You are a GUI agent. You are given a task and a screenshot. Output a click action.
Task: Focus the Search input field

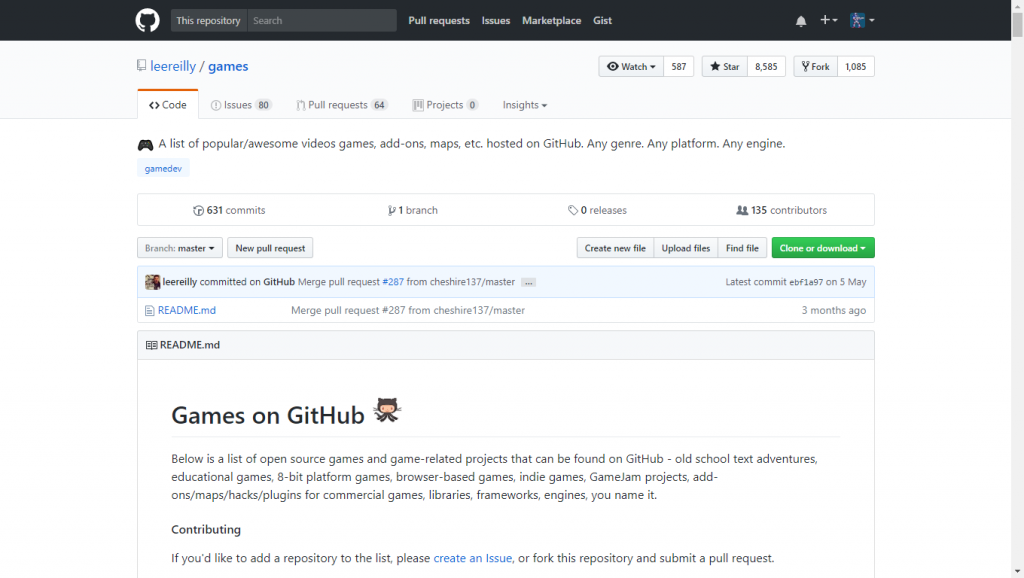click(x=321, y=21)
